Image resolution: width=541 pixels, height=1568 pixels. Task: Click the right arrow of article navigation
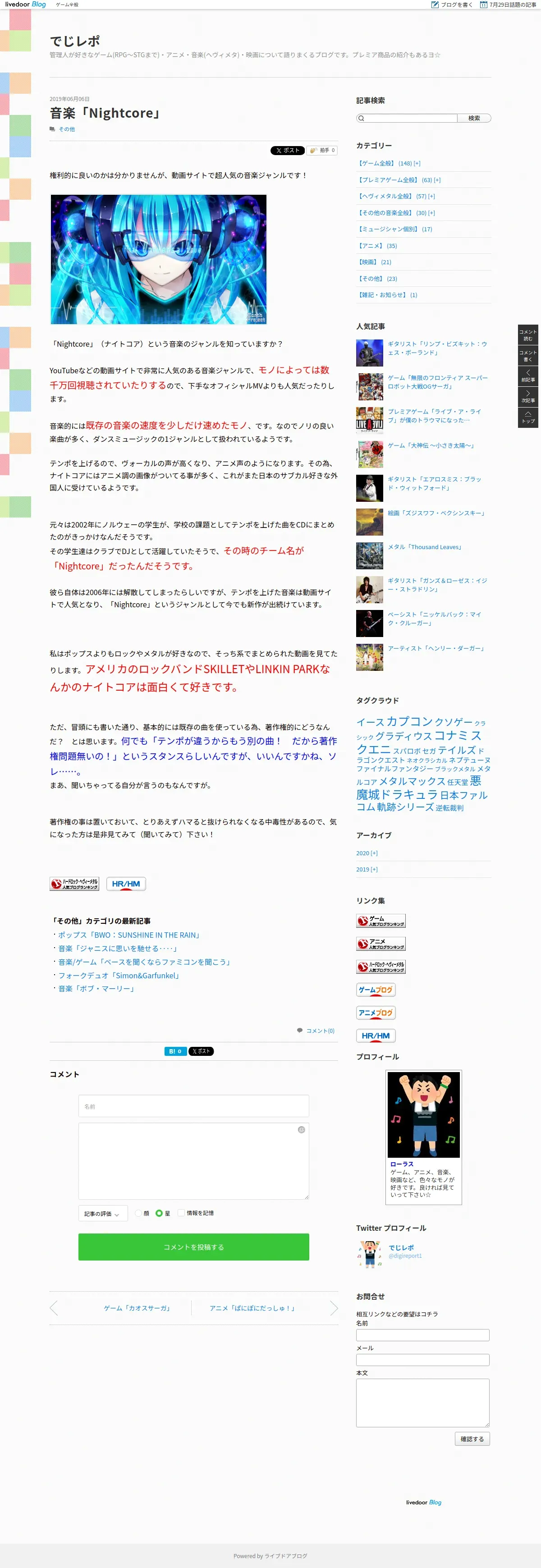pos(334,1308)
